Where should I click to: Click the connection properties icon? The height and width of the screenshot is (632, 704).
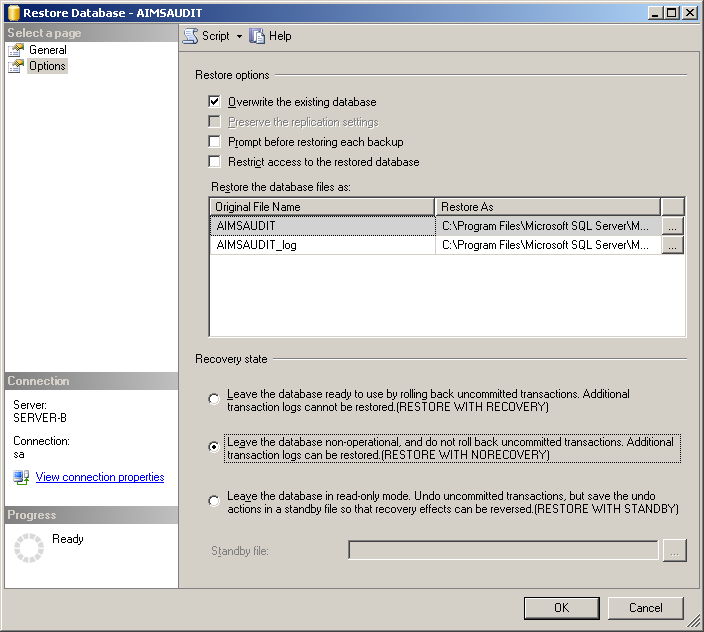tap(21, 477)
